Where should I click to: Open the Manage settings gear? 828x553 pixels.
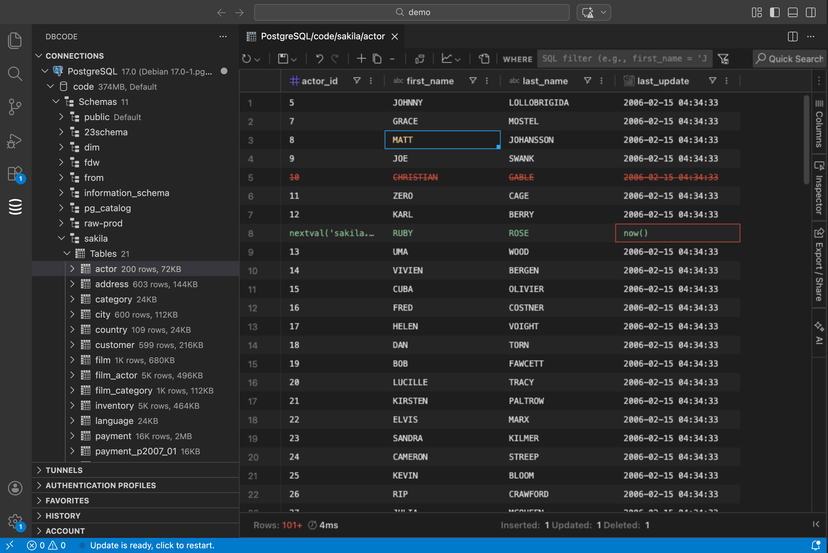pos(15,521)
